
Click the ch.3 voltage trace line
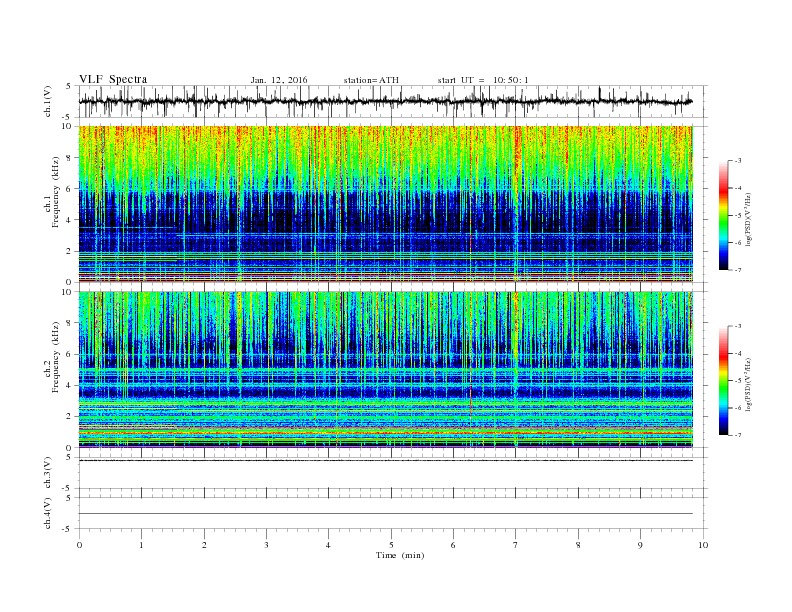[x=385, y=461]
